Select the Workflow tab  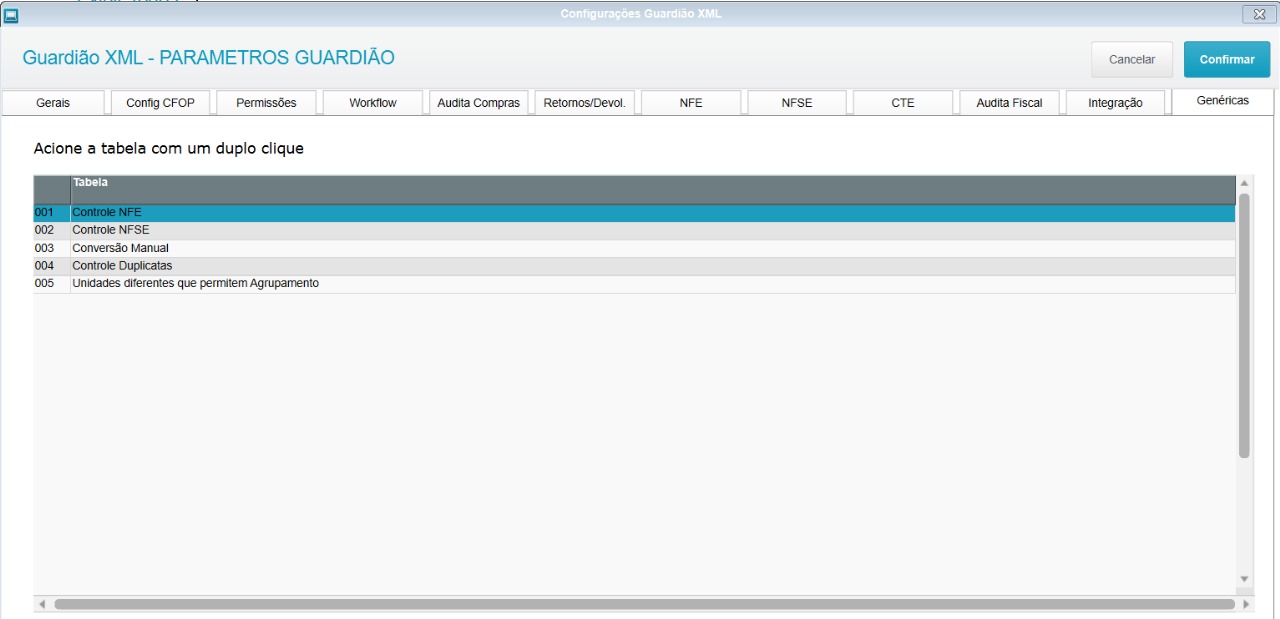click(x=373, y=103)
